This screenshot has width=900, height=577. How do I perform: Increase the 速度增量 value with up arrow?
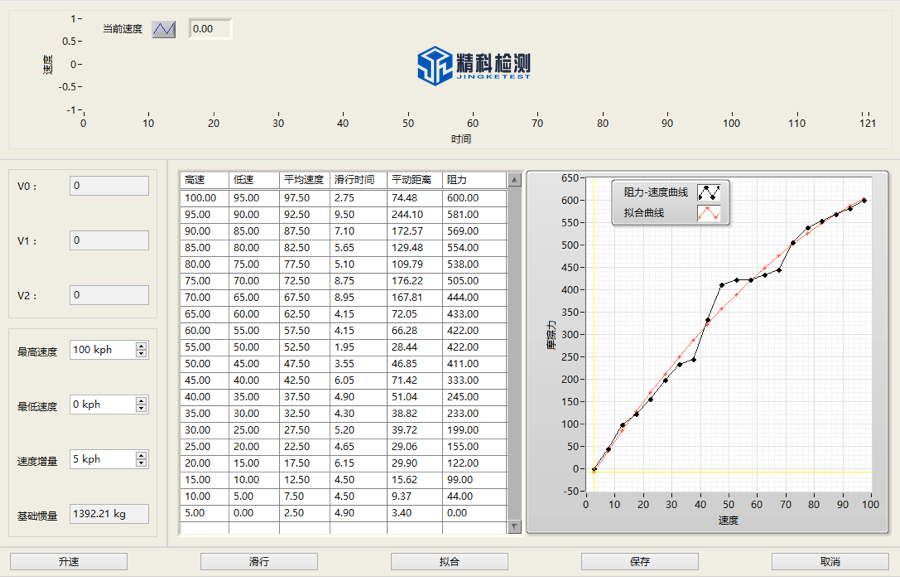141,455
